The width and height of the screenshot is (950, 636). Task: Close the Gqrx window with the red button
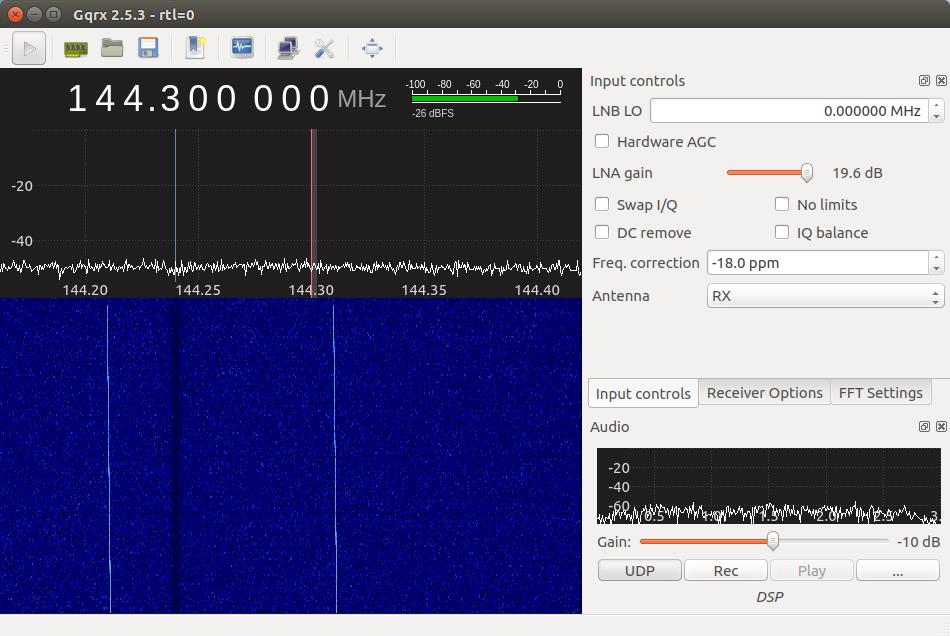click(x=16, y=14)
